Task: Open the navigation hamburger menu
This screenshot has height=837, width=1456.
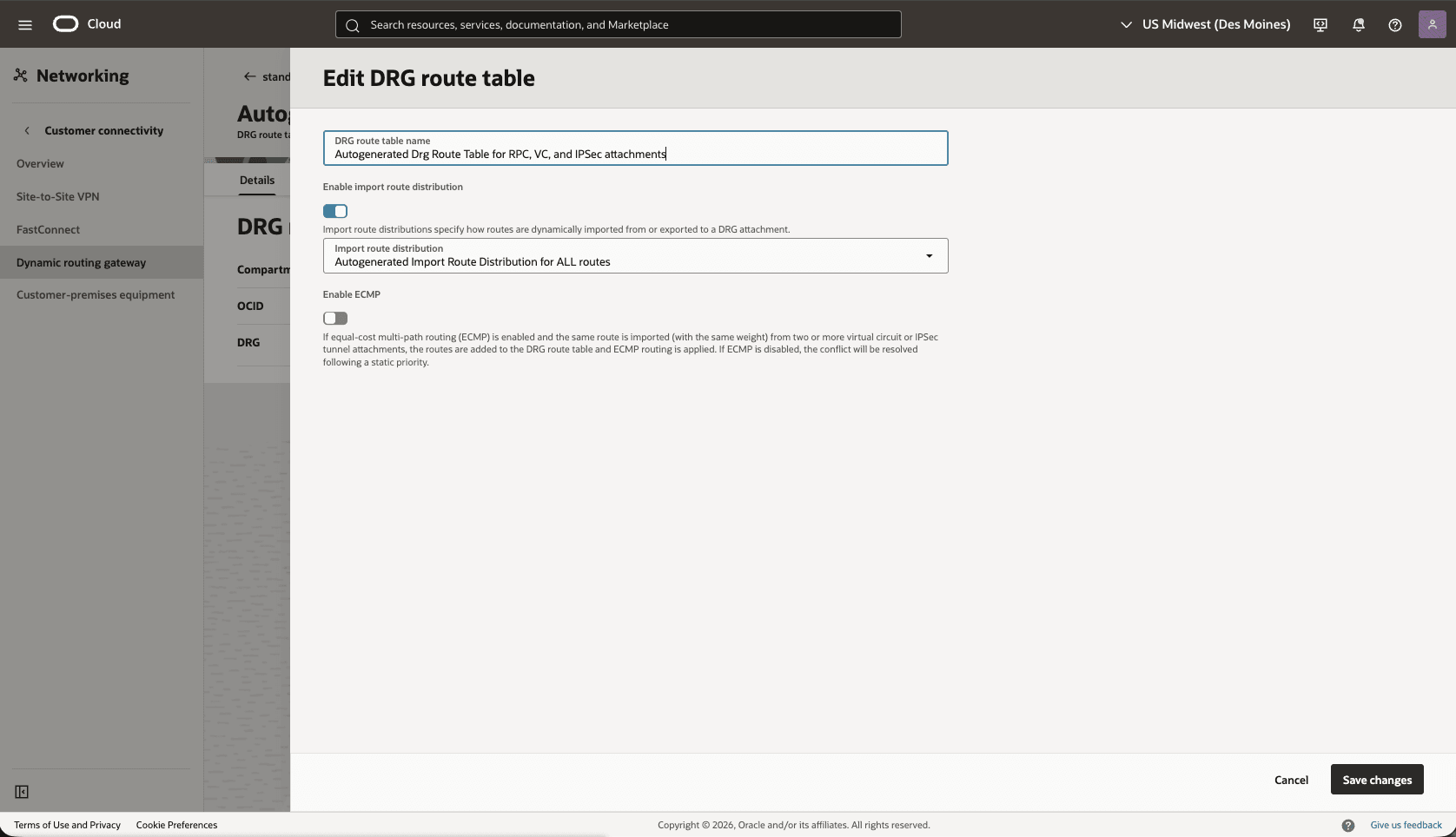Action: [24, 24]
